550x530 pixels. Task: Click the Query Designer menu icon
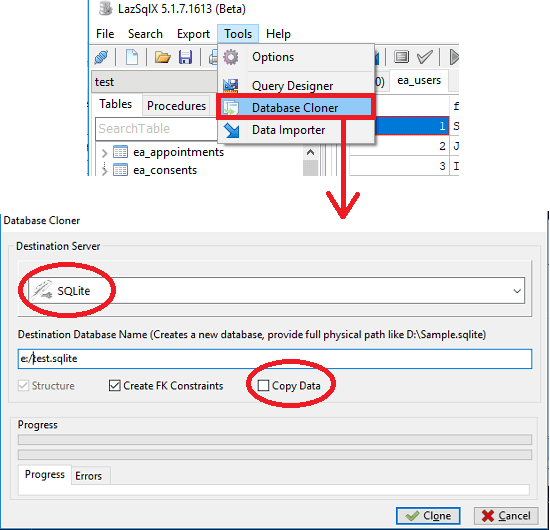point(231,86)
